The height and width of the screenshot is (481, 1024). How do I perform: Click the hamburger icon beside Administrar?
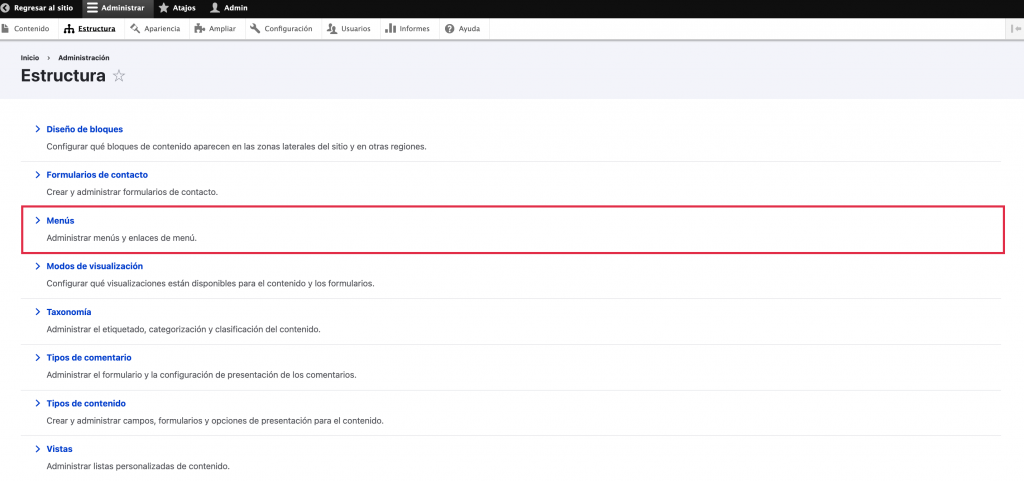(92, 8)
